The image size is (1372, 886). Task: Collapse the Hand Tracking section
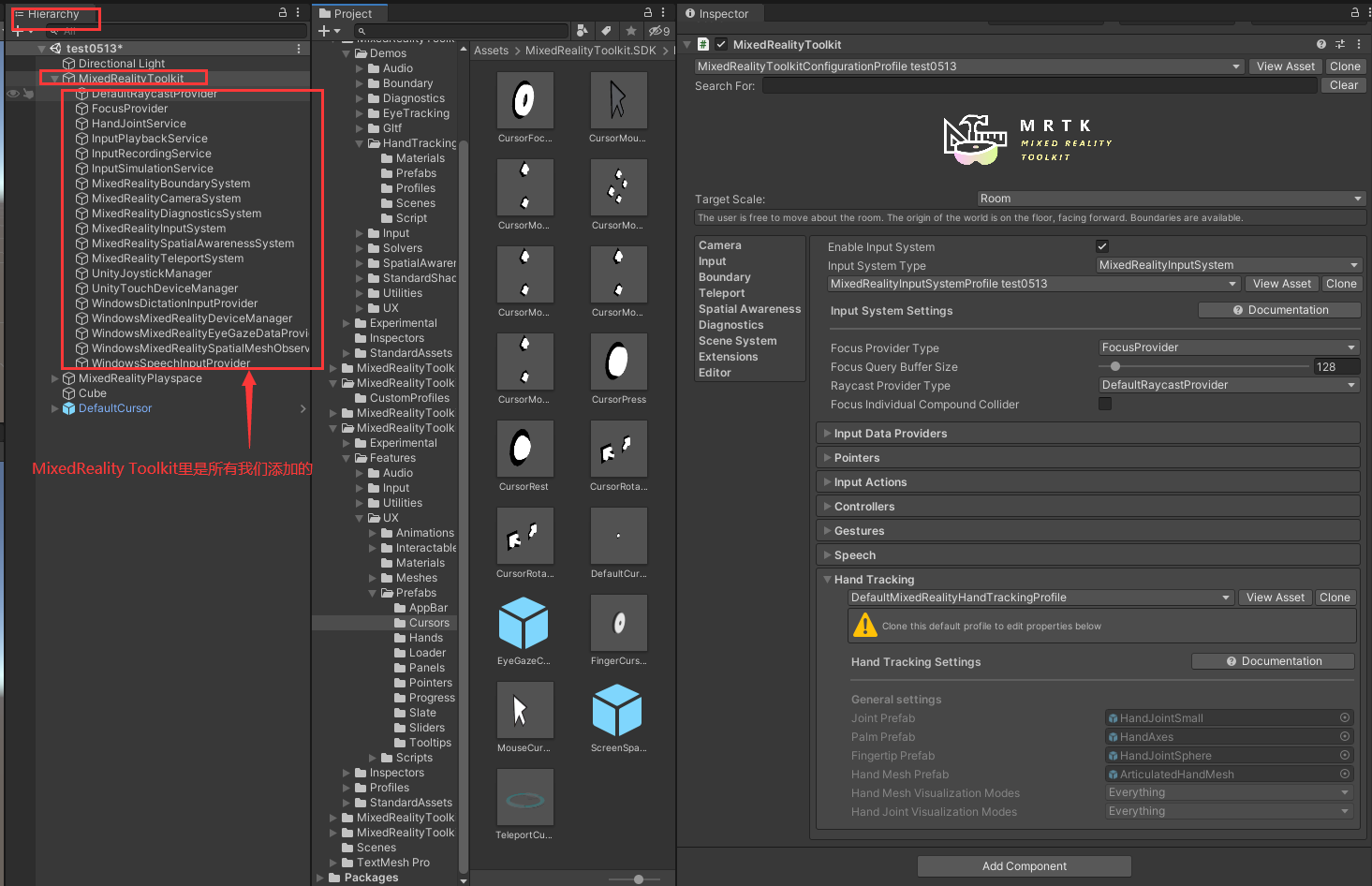(828, 579)
